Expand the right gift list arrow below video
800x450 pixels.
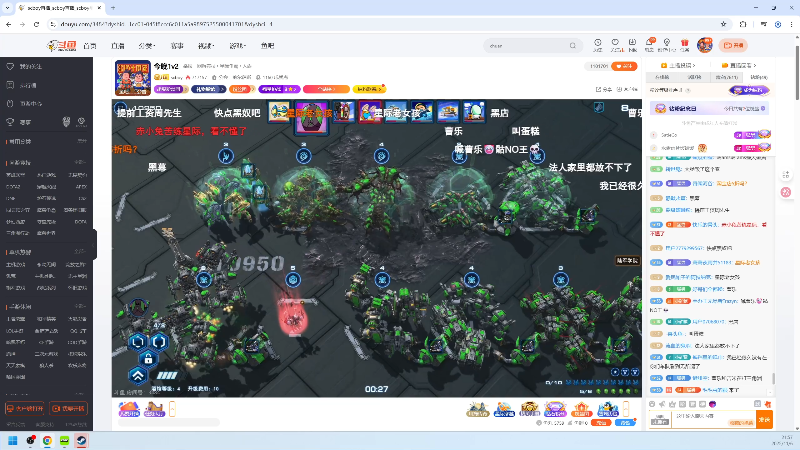pos(626,409)
